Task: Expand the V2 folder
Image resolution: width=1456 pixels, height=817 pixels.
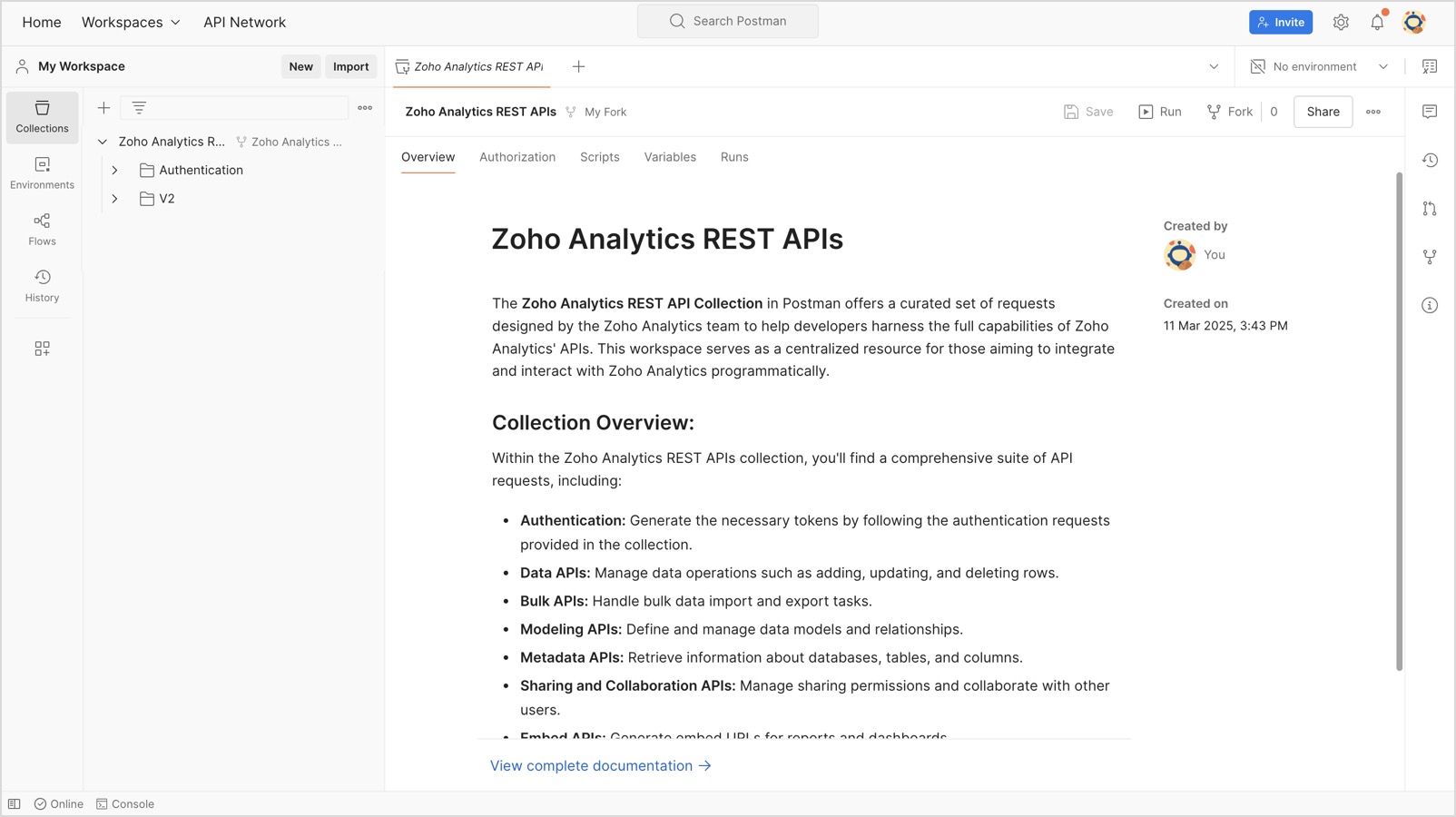Action: coord(114,198)
